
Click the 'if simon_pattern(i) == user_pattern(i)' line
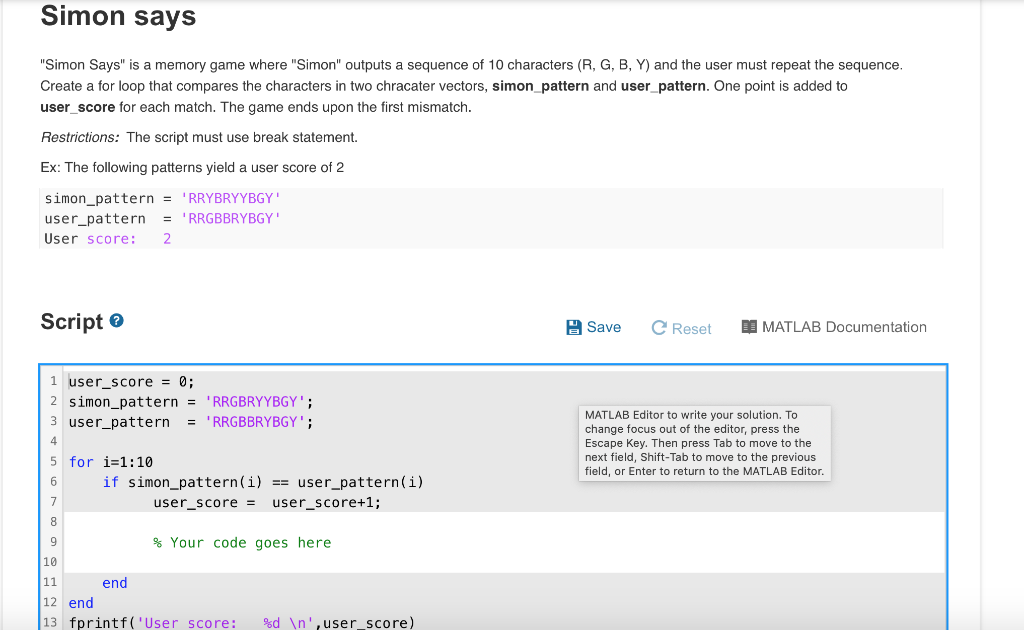coord(263,482)
